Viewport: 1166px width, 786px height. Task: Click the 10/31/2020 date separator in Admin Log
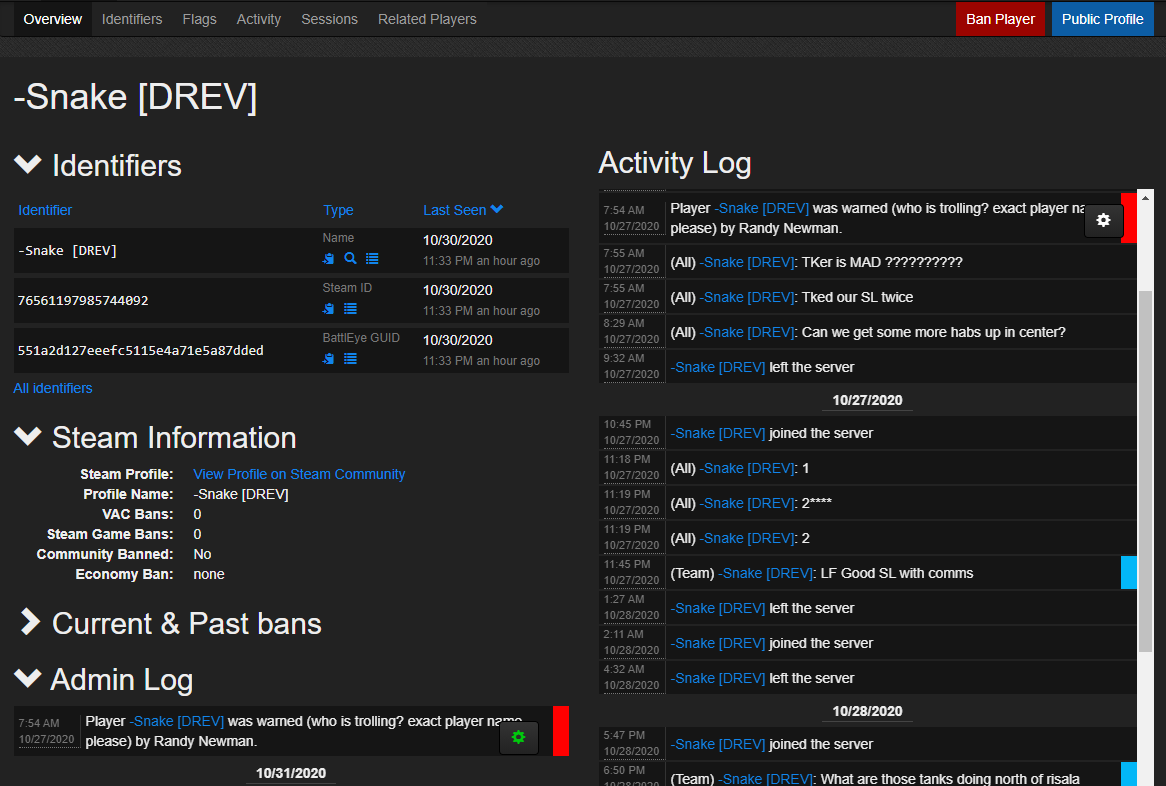291,773
